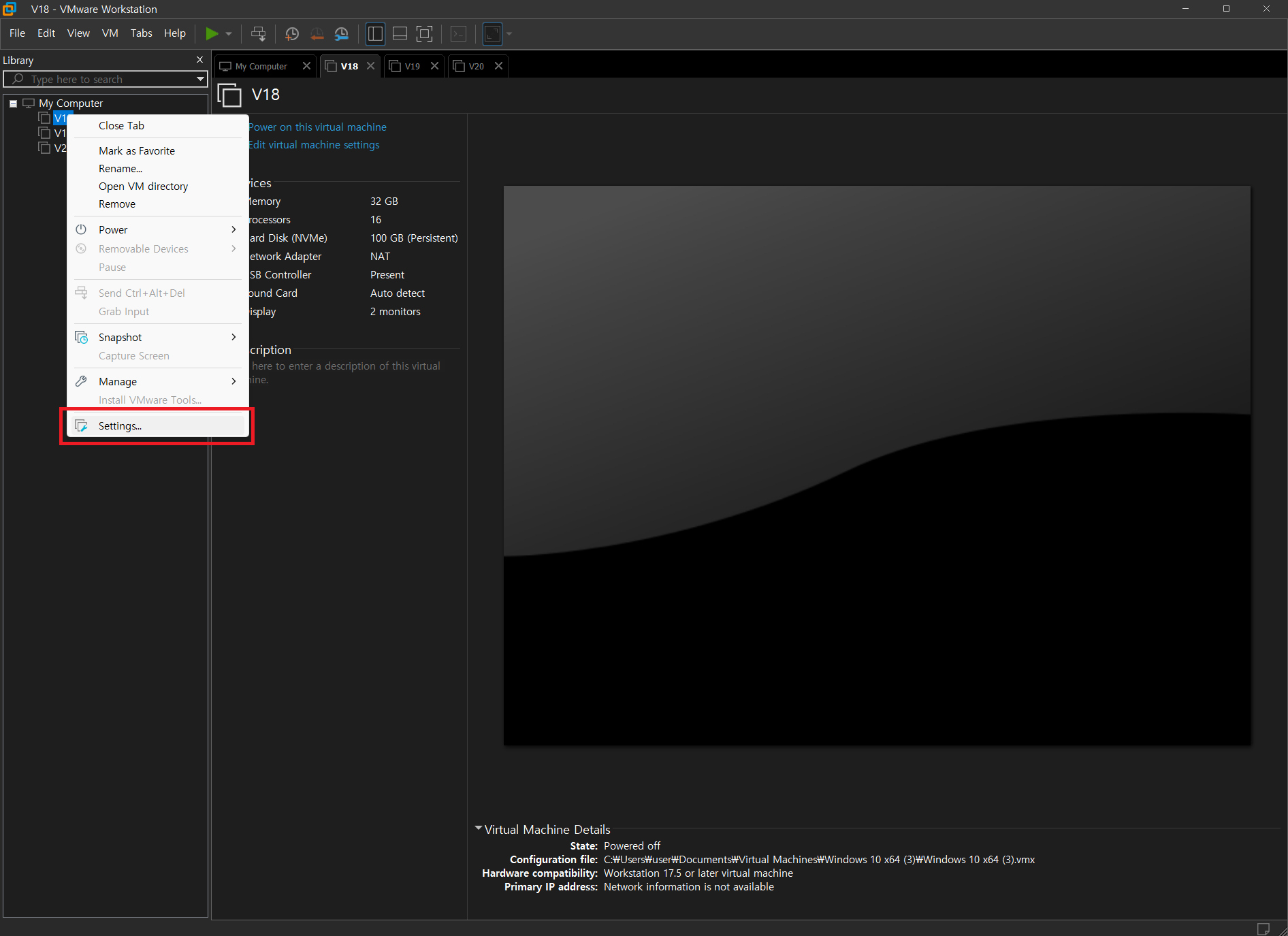
Task: Open the Edit menu
Action: pos(46,33)
